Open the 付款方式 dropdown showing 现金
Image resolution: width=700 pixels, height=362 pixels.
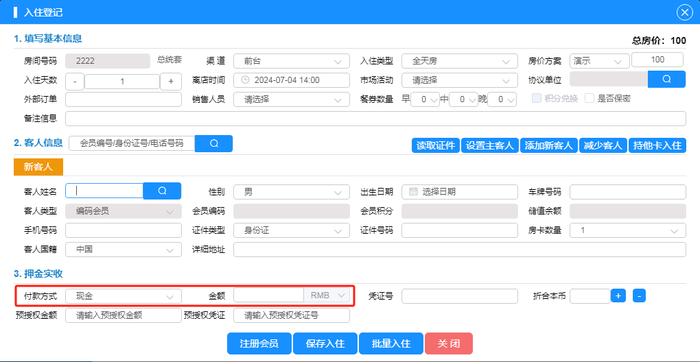[x=123, y=296]
